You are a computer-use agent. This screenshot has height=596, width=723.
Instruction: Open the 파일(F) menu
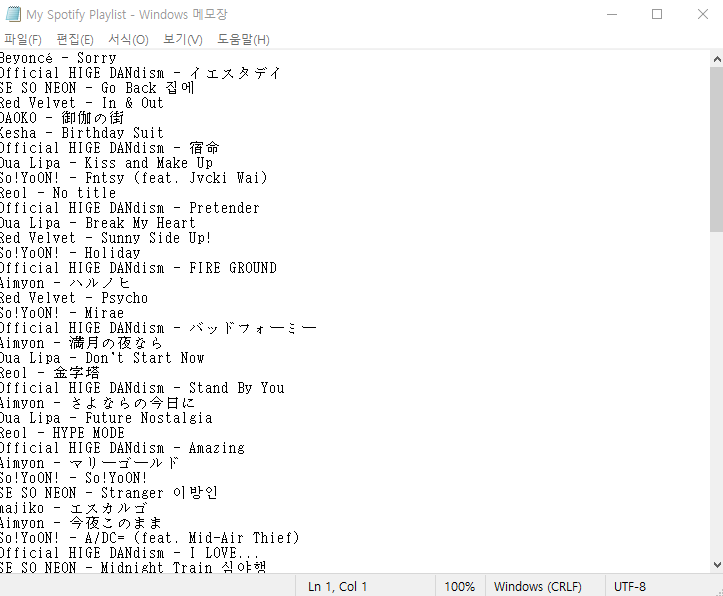[x=23, y=40]
